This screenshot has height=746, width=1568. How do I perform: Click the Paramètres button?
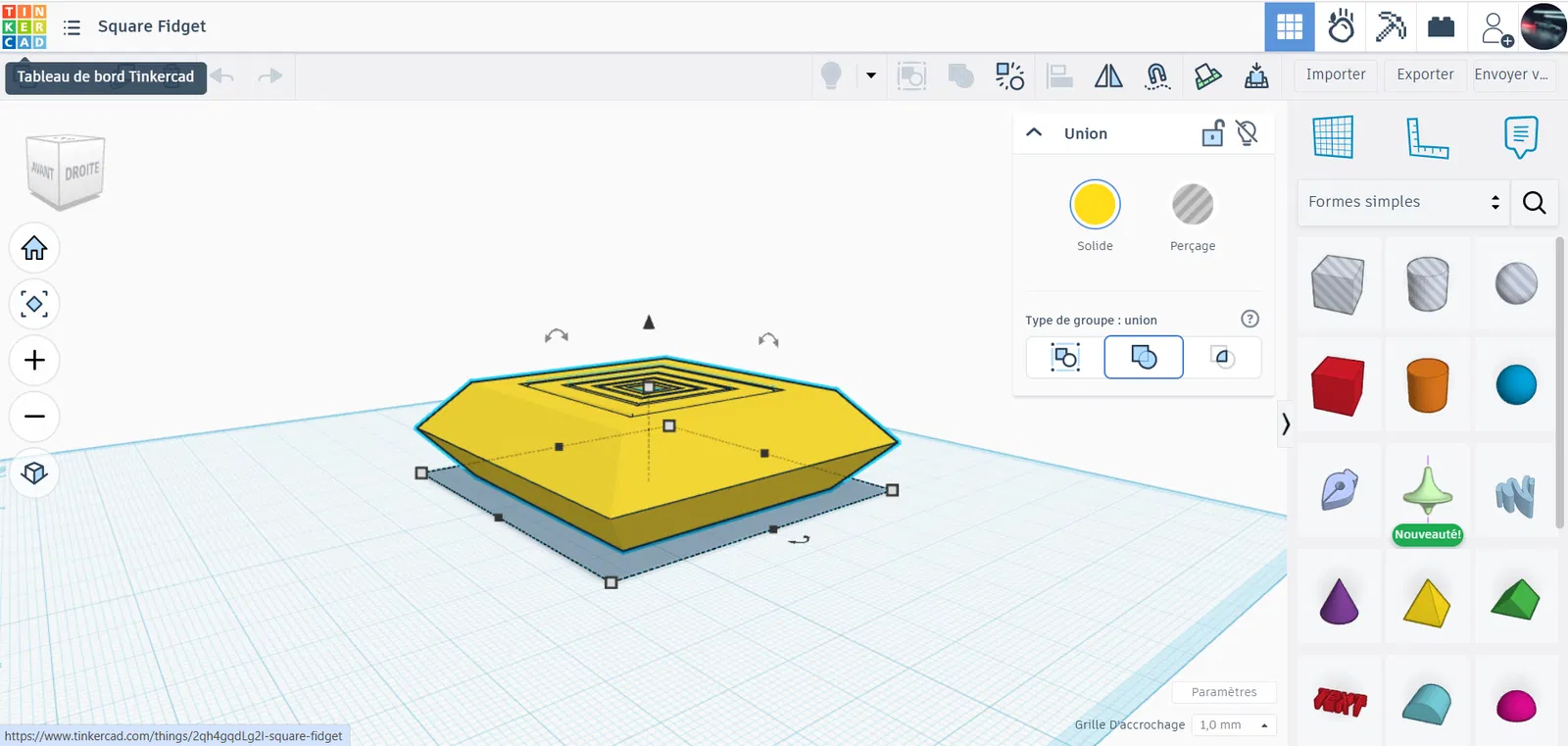click(1224, 692)
